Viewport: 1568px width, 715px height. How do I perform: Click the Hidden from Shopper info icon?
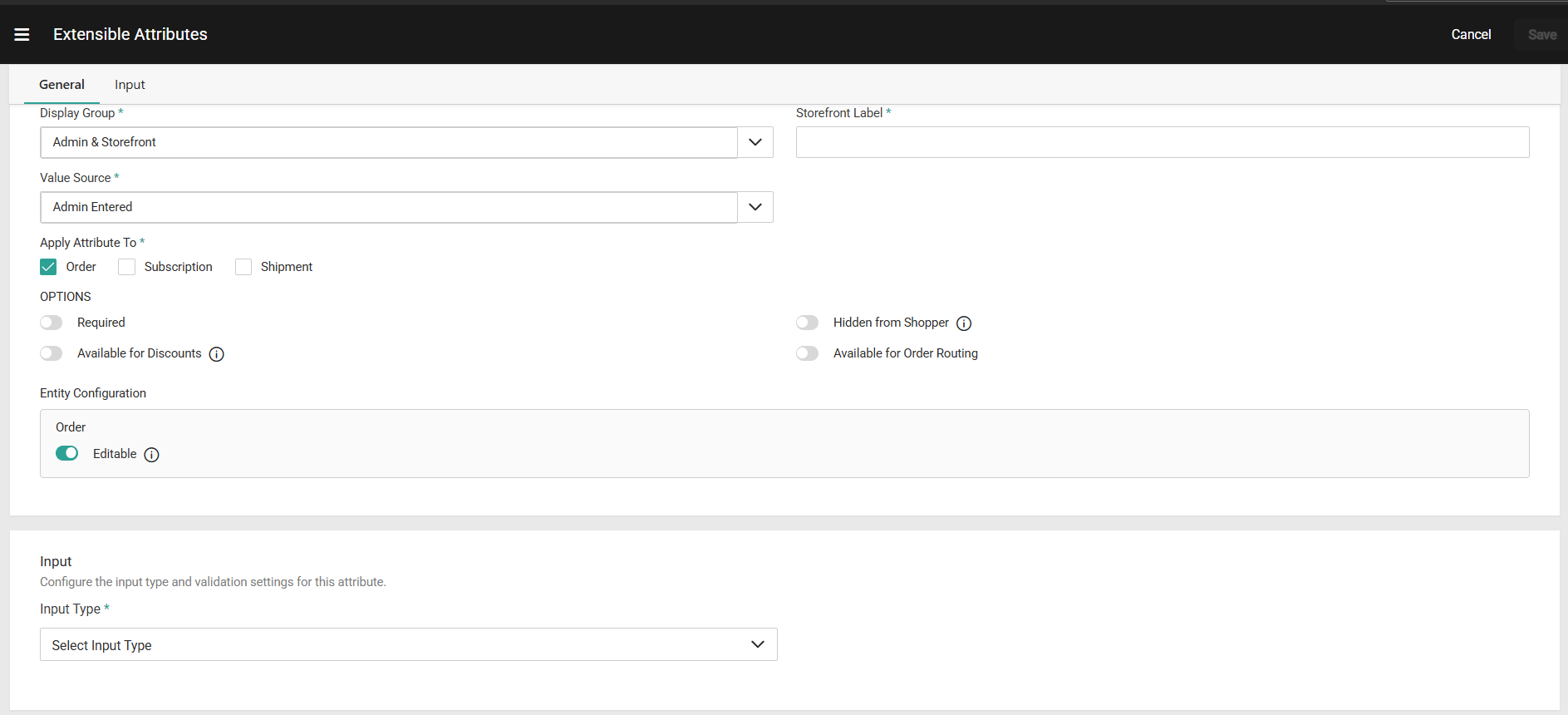coord(964,323)
